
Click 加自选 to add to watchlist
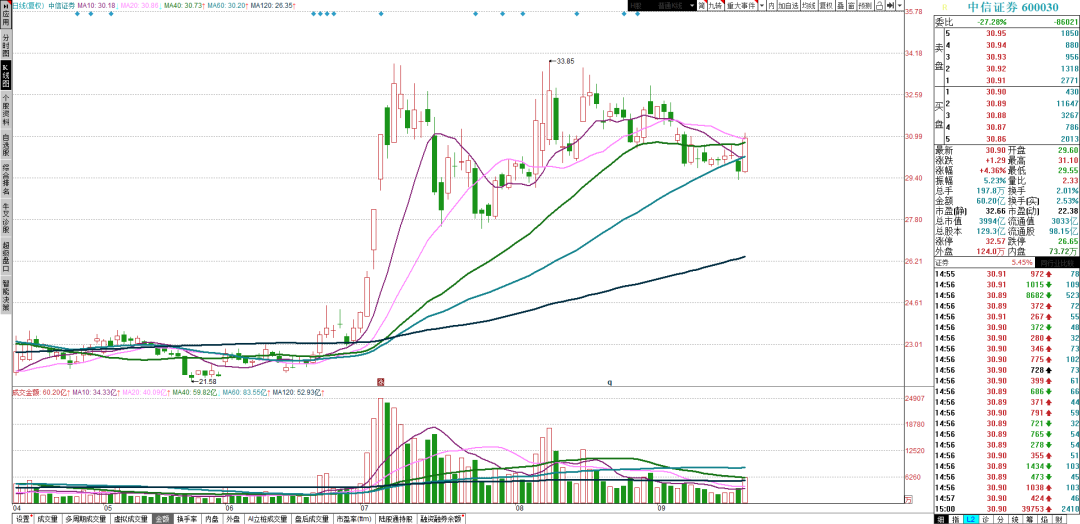[788, 5]
